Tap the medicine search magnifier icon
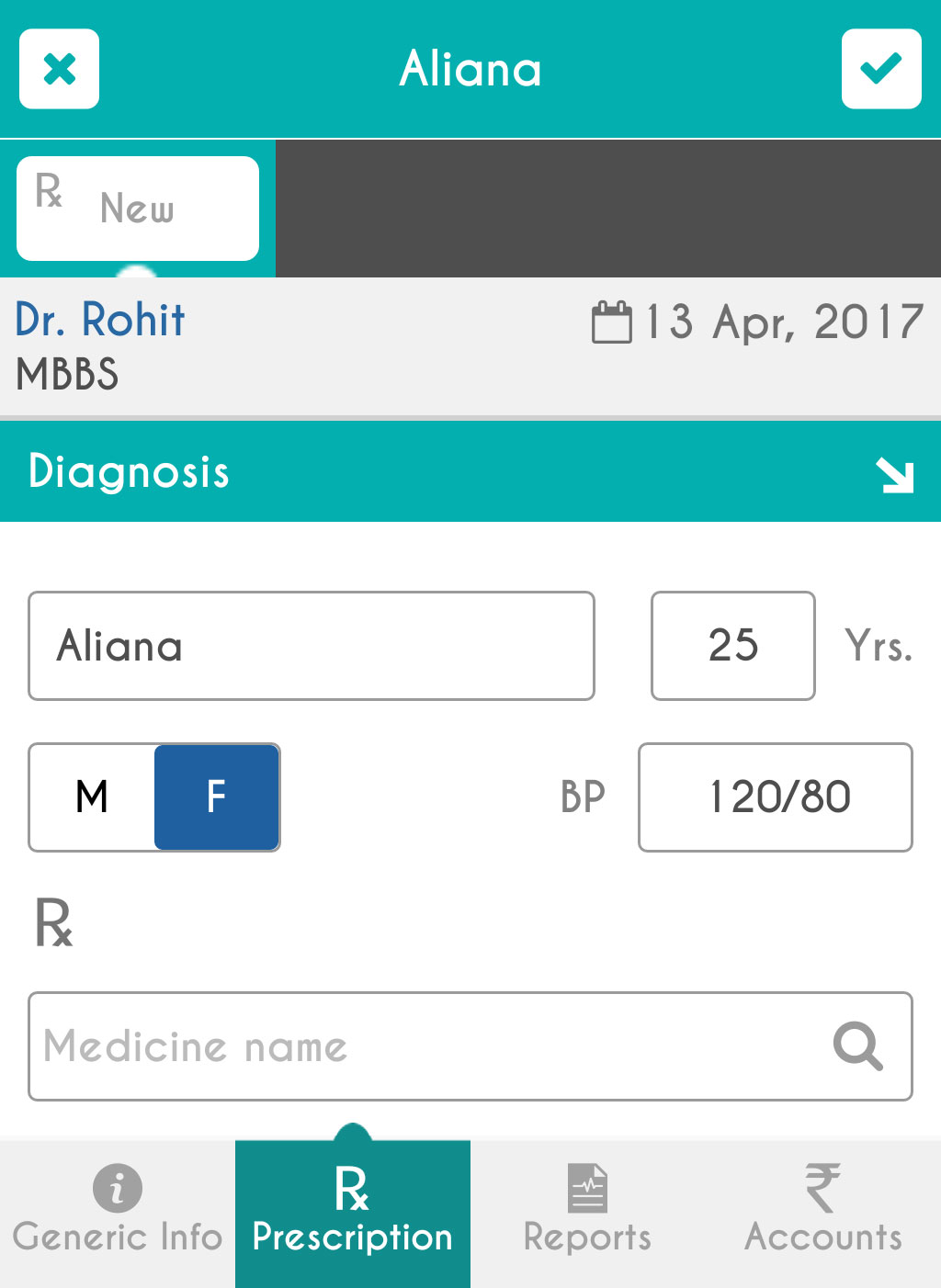The width and height of the screenshot is (941, 1288). (857, 1045)
